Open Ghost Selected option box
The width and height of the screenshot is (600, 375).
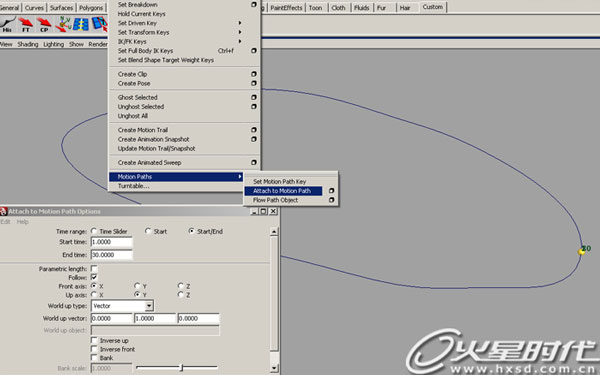[254, 97]
